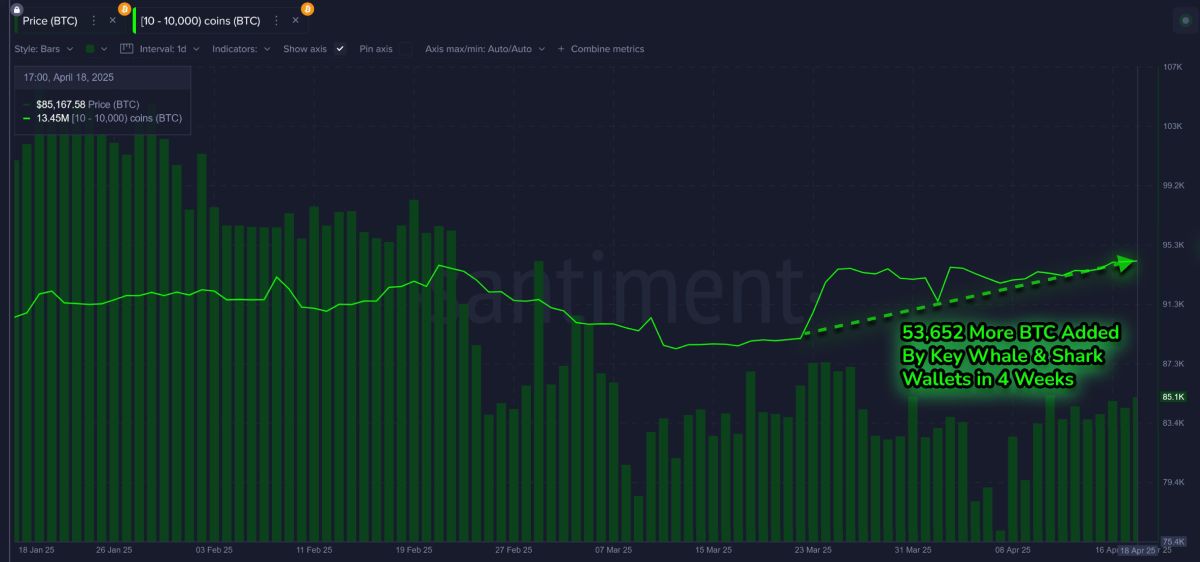Open the Interval: 1d dropdown

[x=170, y=48]
